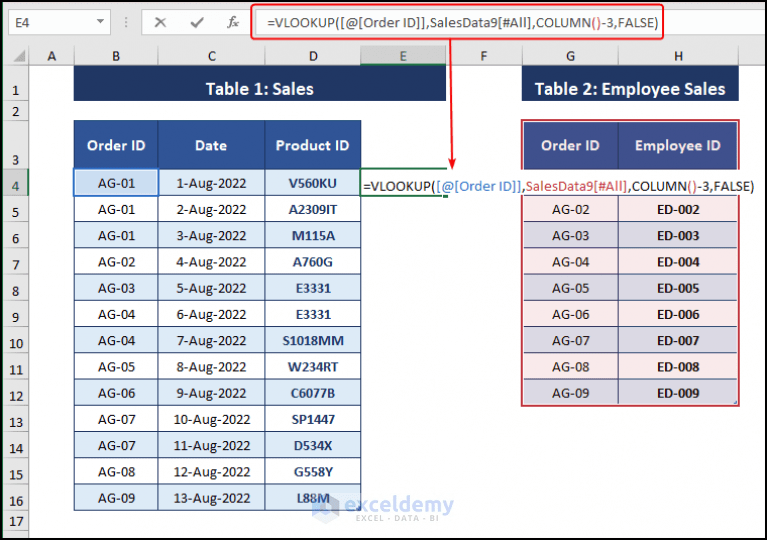Click the Table 2 'AG-06' order cell
Viewport: 767px width, 540px height.
pos(570,315)
